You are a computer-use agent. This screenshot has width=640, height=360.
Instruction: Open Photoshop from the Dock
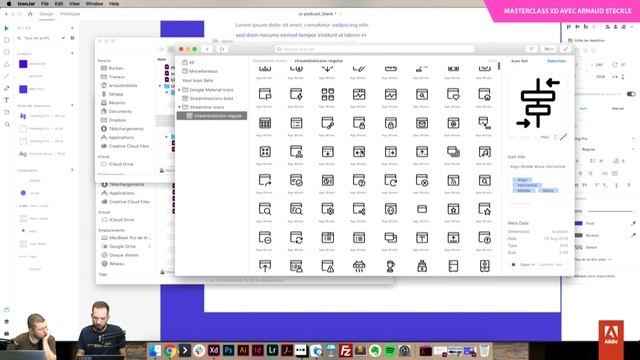[x=228, y=350]
